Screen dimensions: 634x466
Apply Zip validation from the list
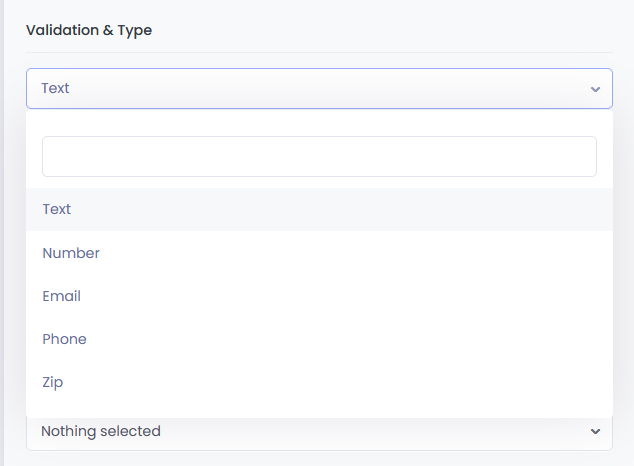[x=319, y=382]
